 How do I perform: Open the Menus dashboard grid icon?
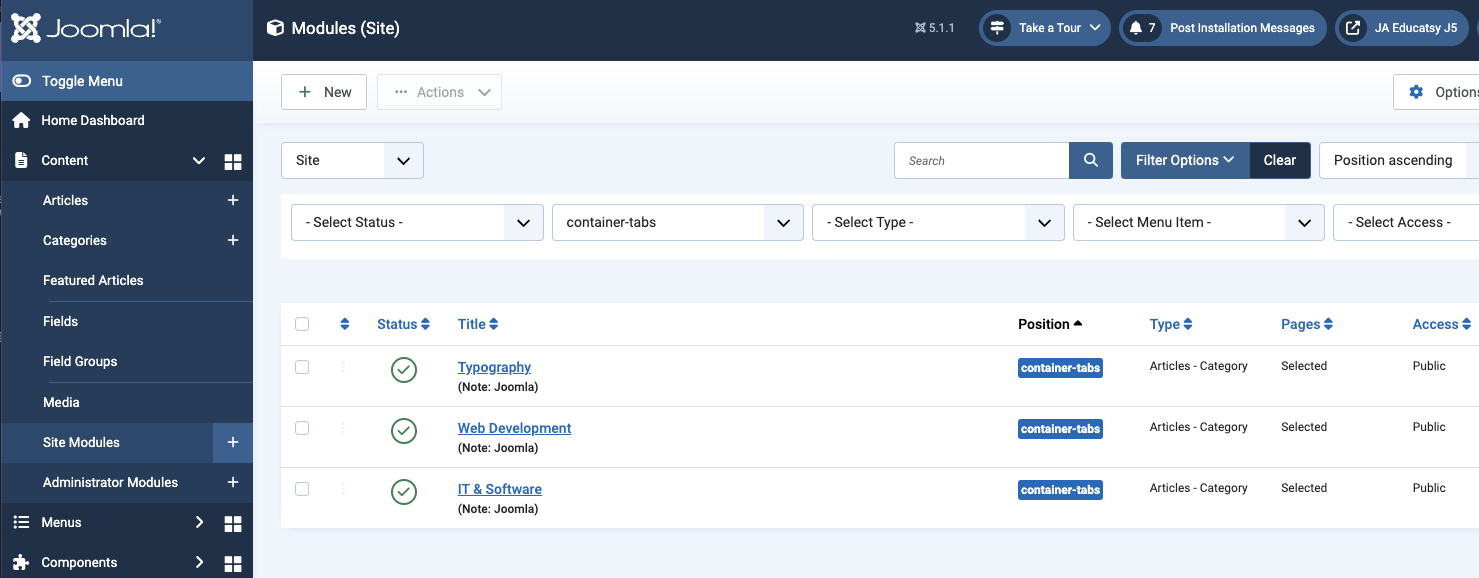tap(233, 523)
